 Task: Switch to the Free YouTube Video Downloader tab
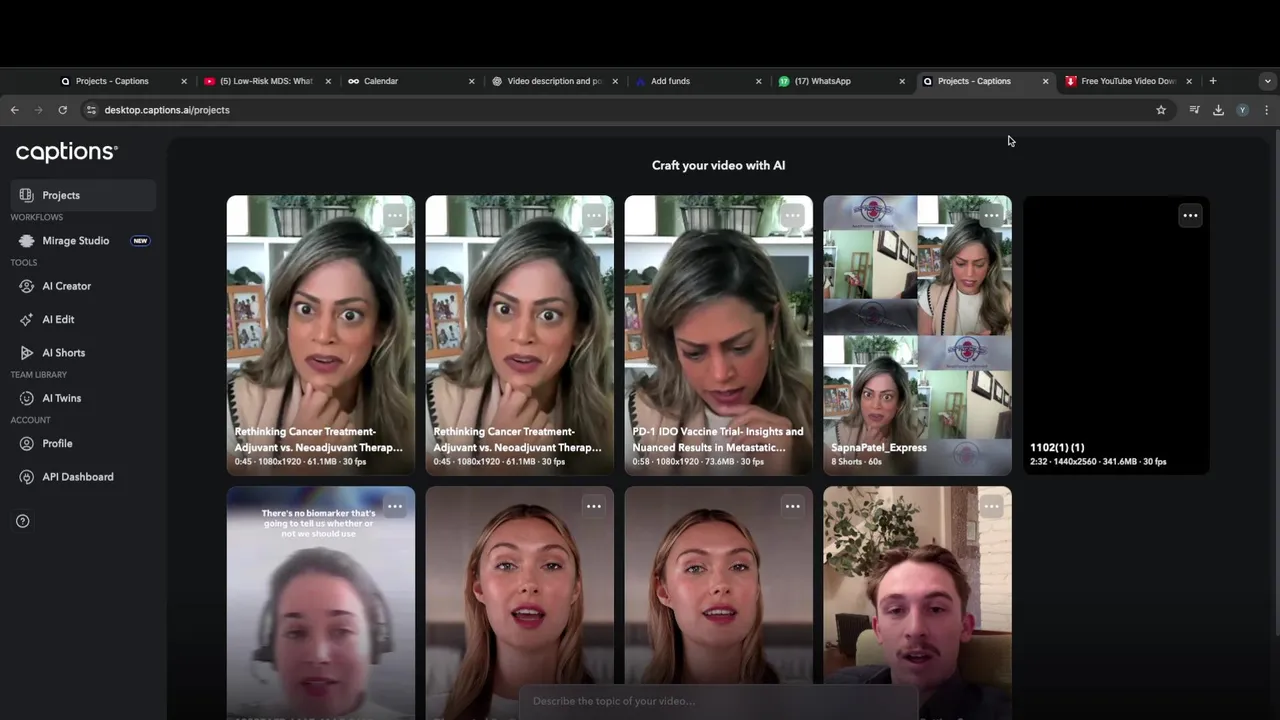click(1128, 81)
